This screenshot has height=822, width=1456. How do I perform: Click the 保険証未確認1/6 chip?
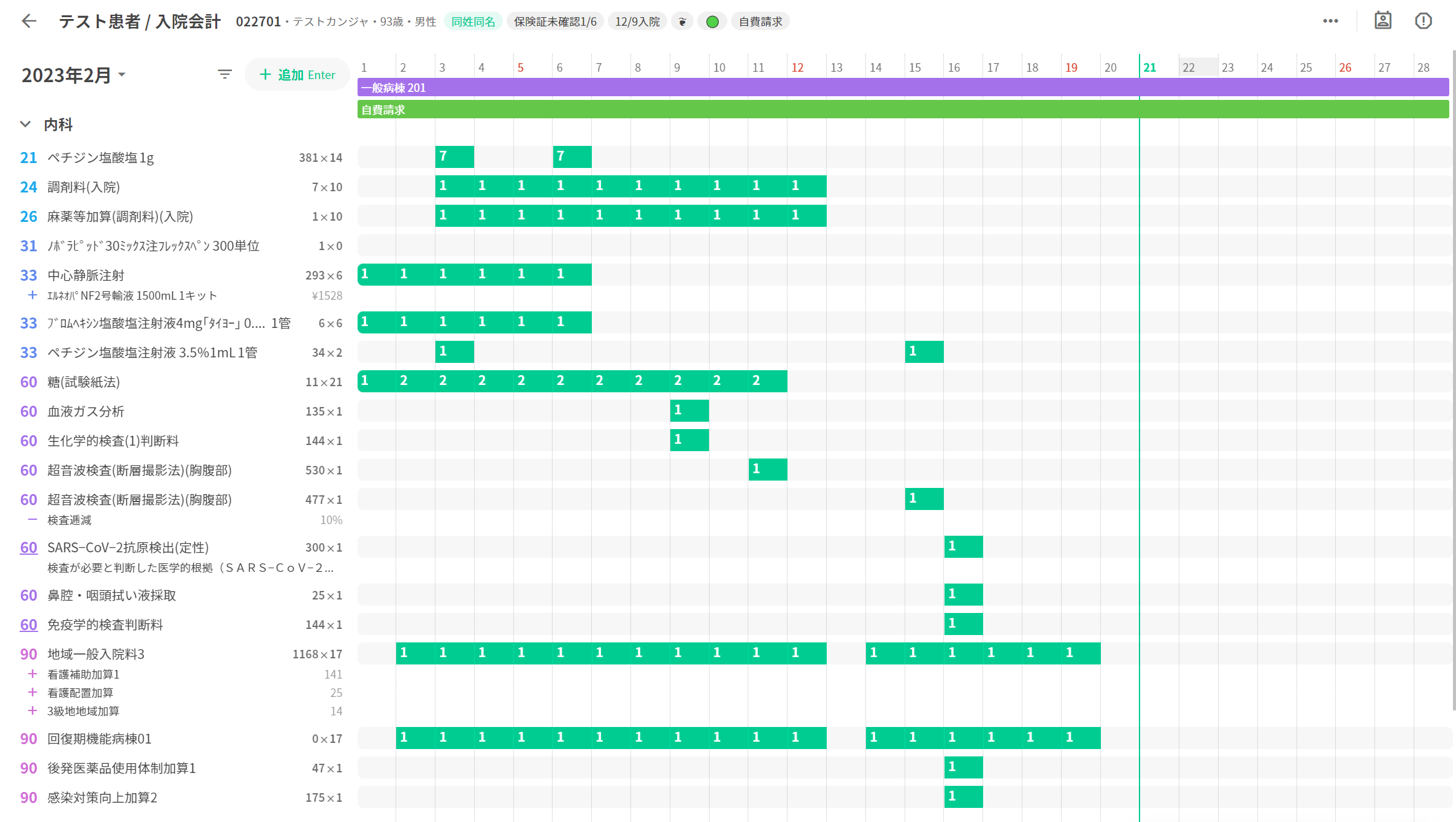coord(554,21)
